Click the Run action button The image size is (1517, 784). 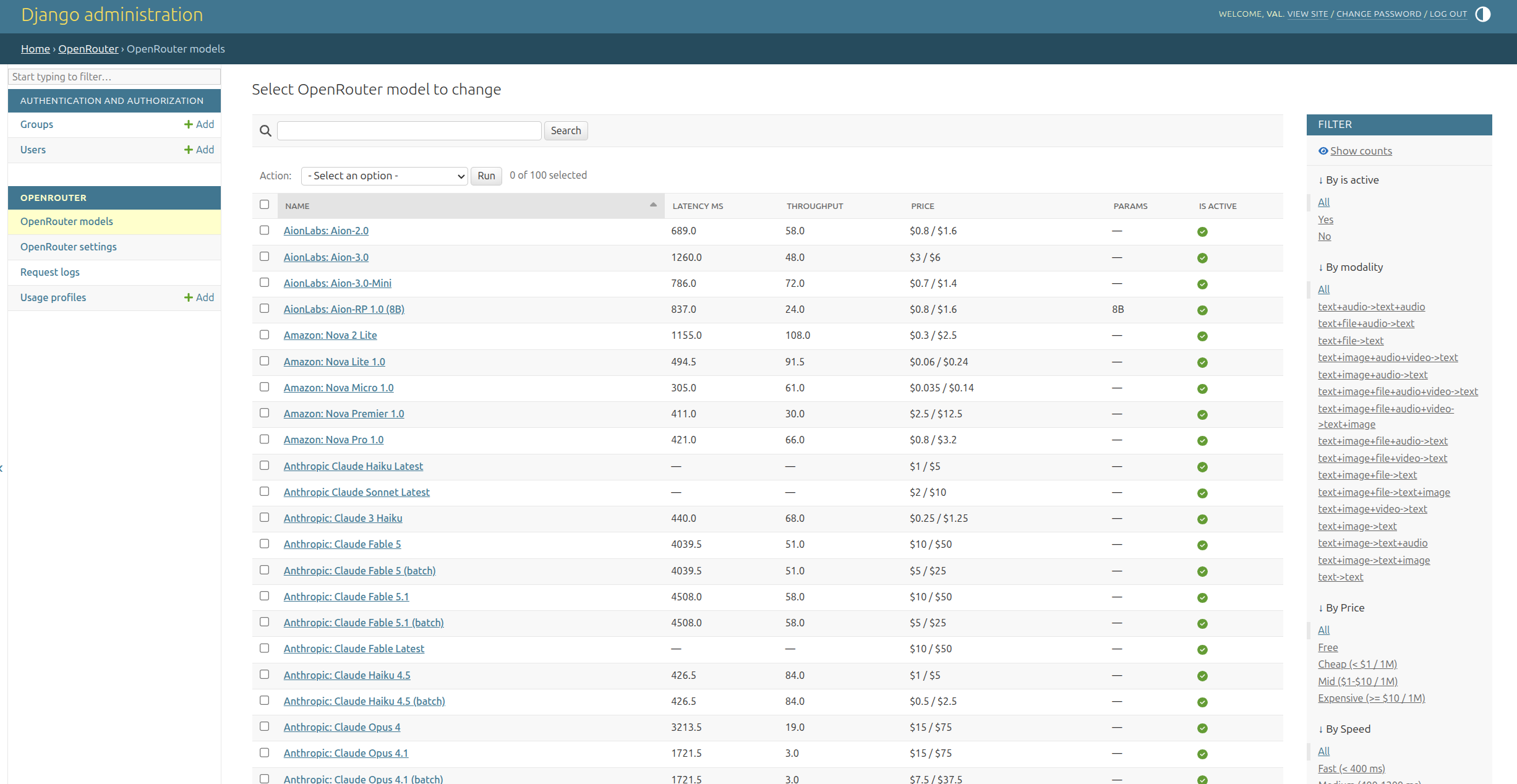coord(486,176)
